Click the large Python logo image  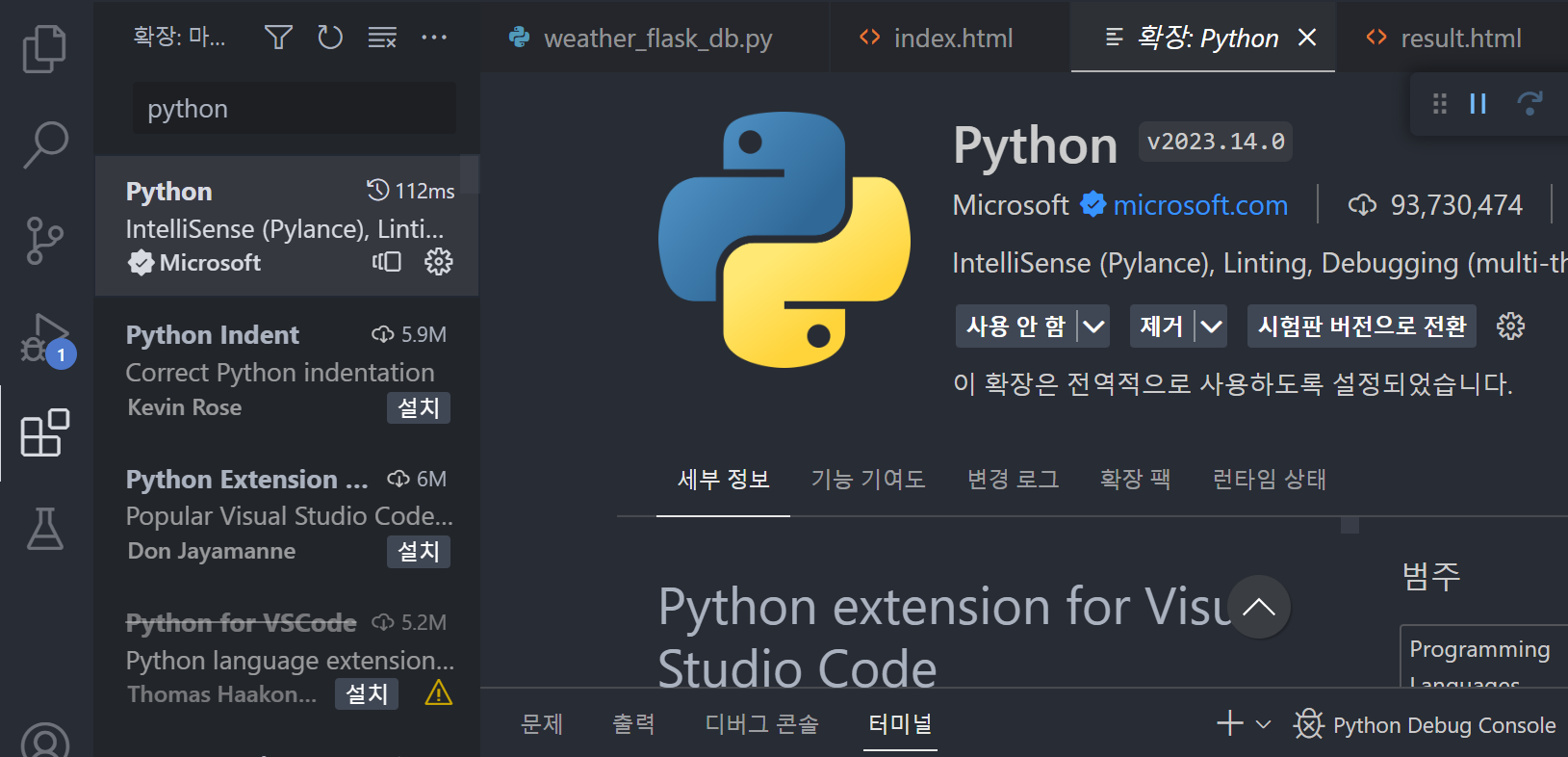pos(784,240)
